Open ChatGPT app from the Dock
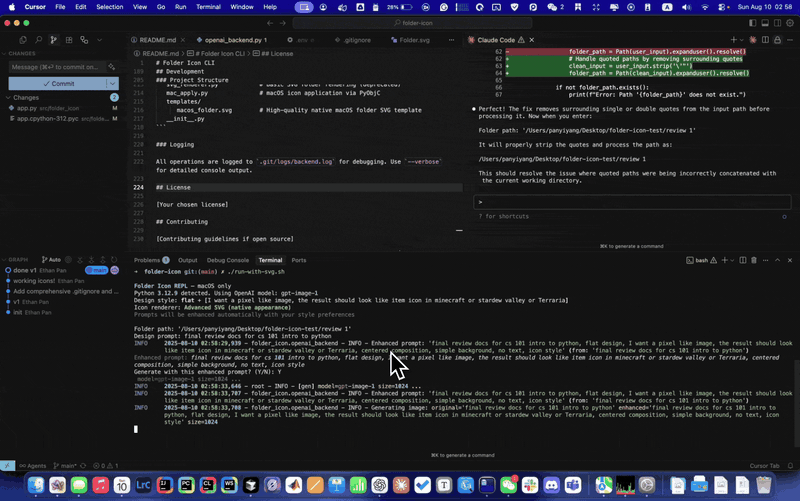This screenshot has width=800, height=501. [380, 485]
